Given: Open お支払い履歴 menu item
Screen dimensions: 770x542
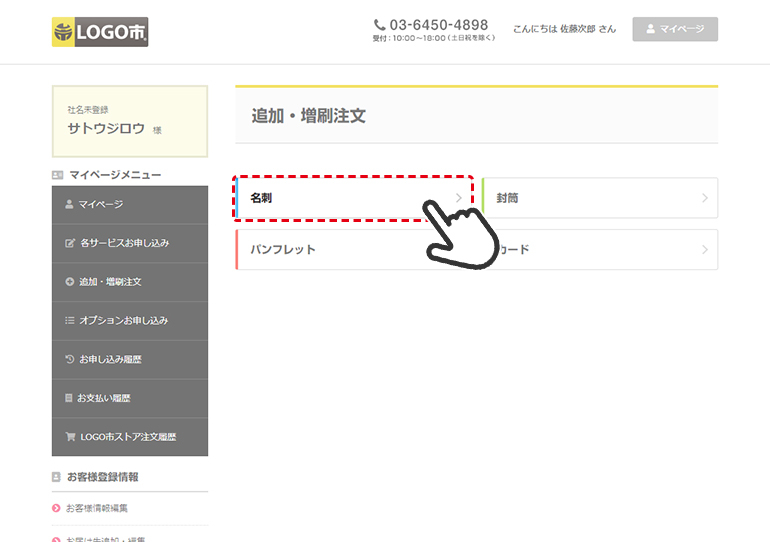Looking at the screenshot, I should [x=130, y=398].
